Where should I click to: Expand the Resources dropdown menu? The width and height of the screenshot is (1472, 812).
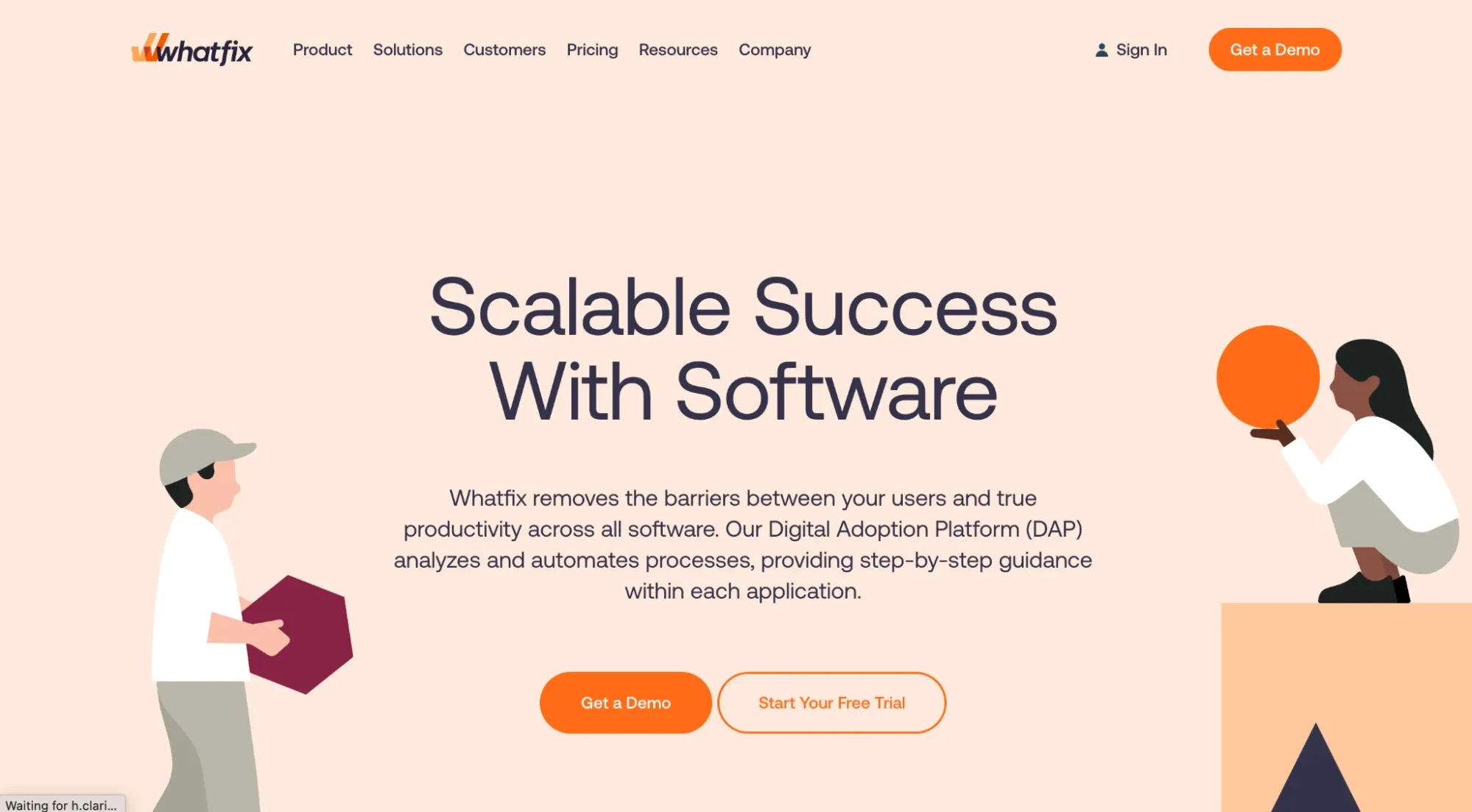(678, 49)
